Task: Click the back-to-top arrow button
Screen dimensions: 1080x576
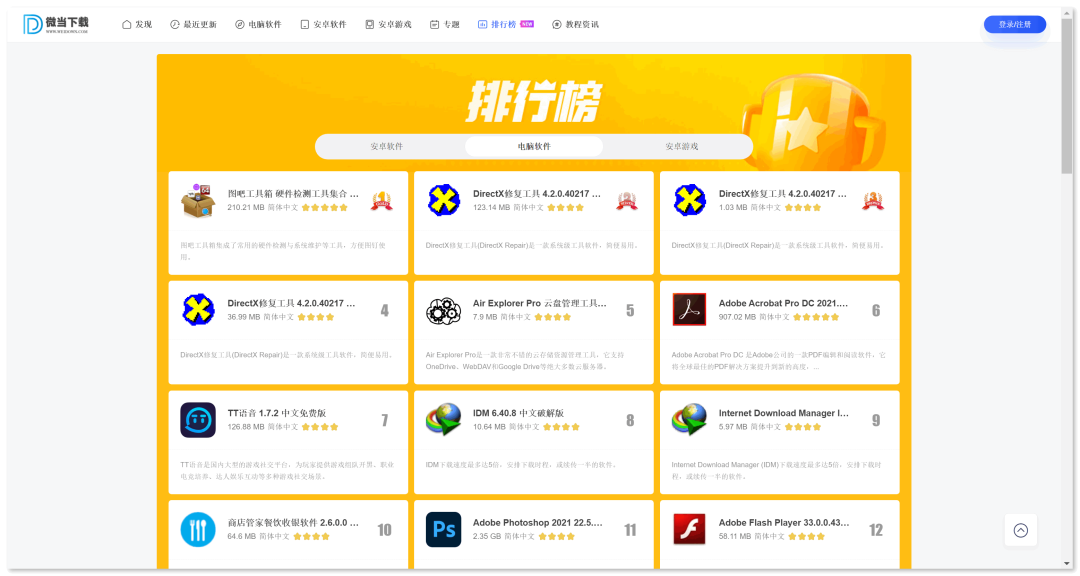Action: [1020, 530]
